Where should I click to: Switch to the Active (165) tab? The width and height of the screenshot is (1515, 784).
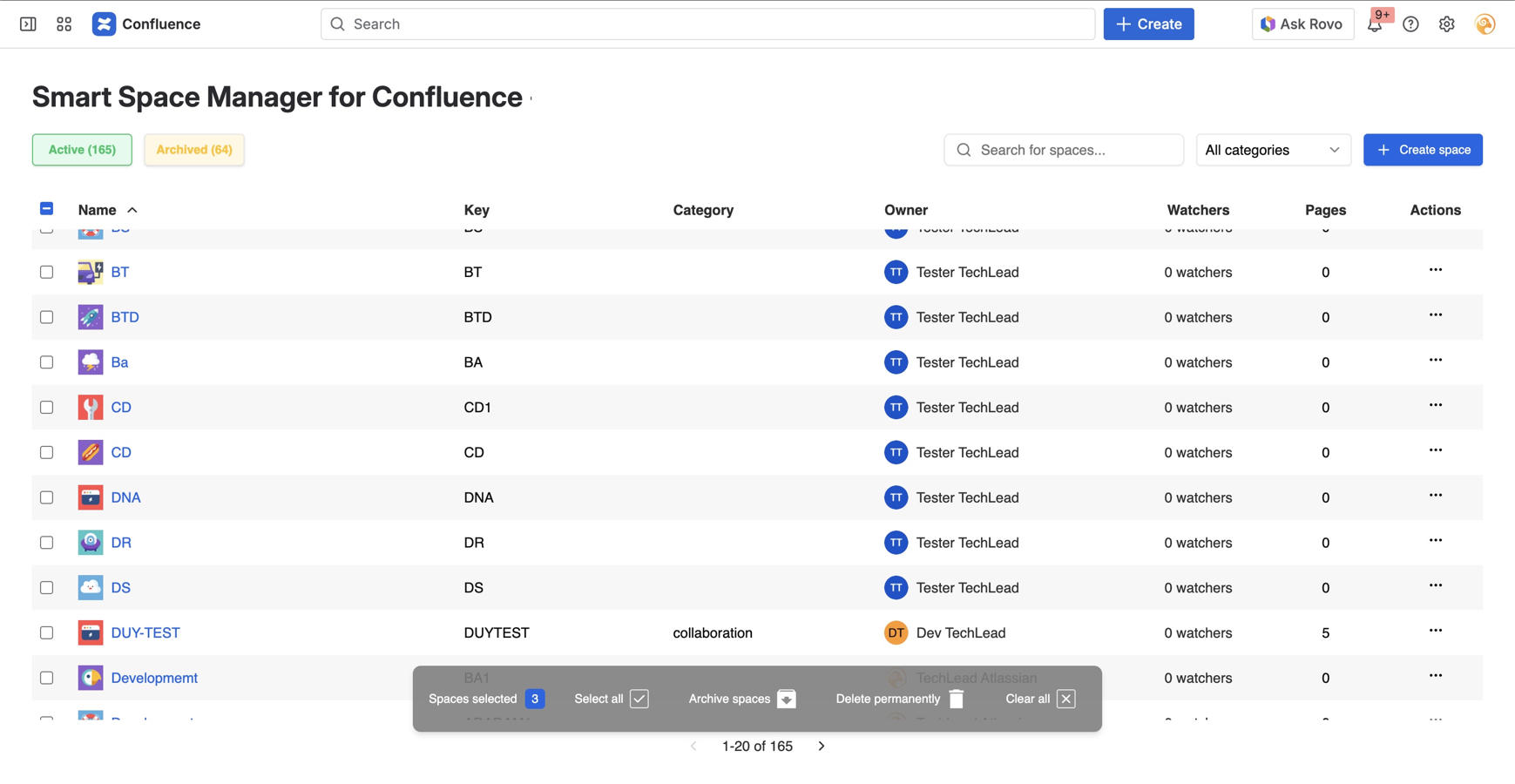[82, 150]
